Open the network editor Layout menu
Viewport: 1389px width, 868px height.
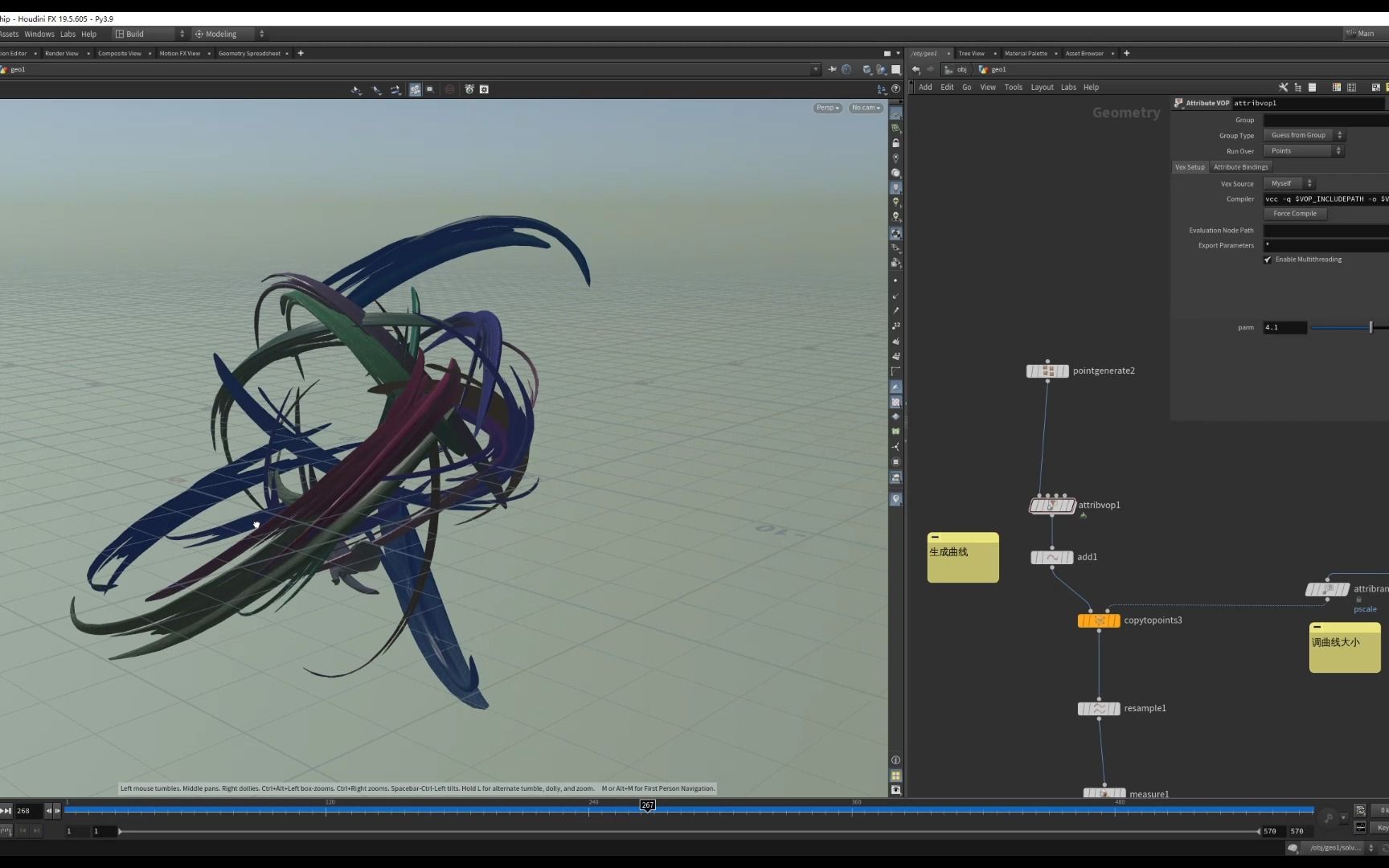(x=1042, y=88)
